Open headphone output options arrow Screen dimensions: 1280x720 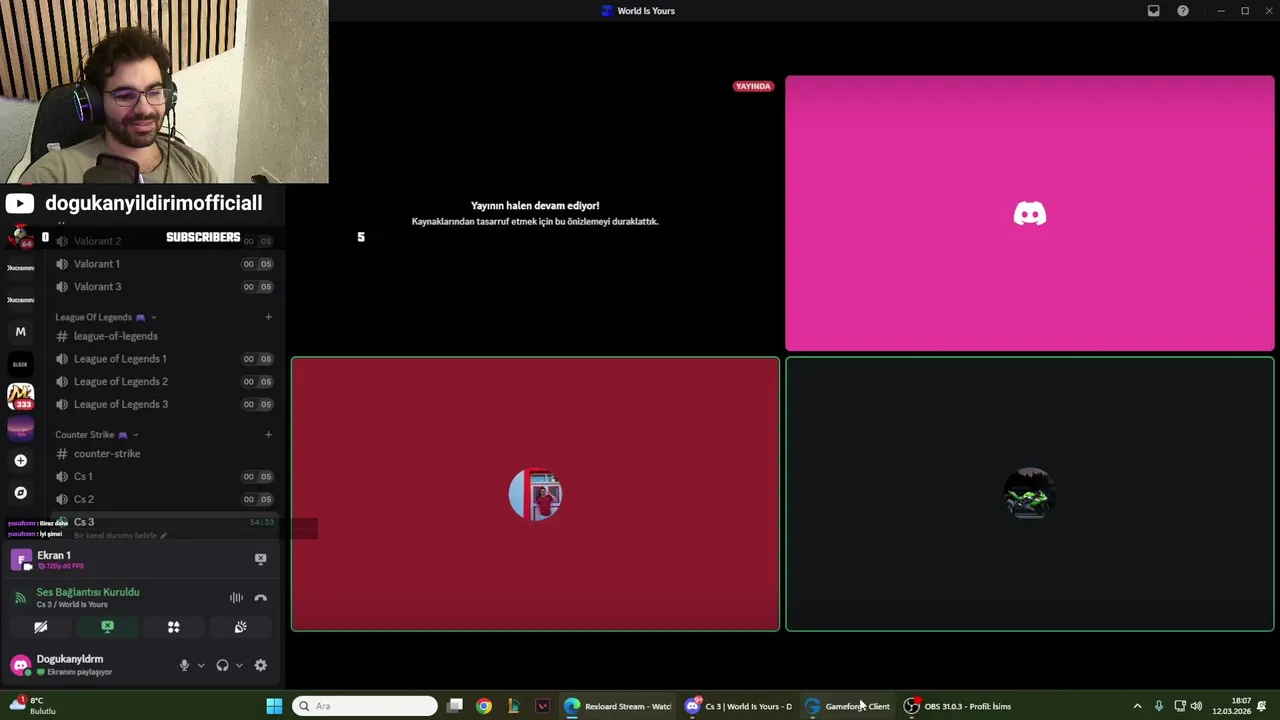tap(239, 665)
